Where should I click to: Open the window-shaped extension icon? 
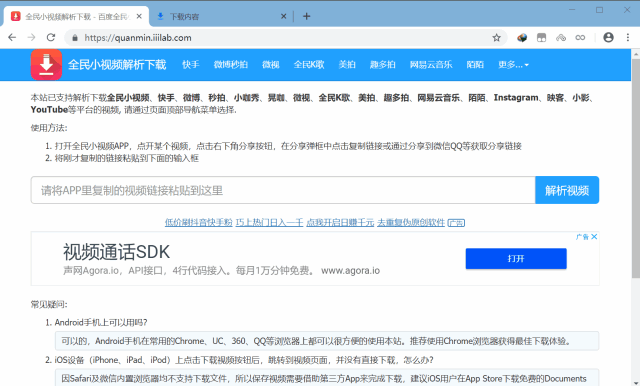coord(541,38)
